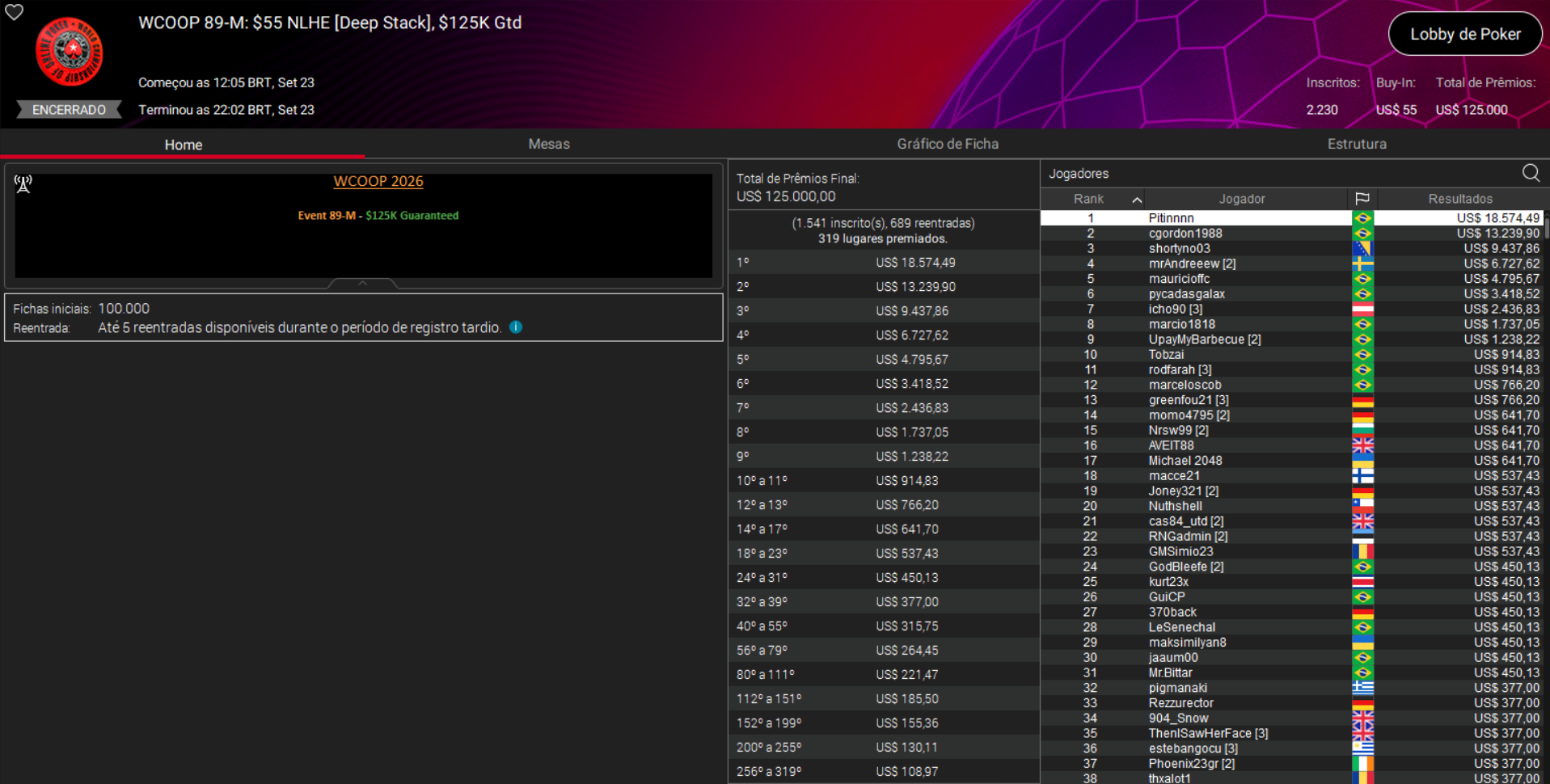Sort players by country flag column
This screenshot has height=784, width=1550.
coord(1362,199)
